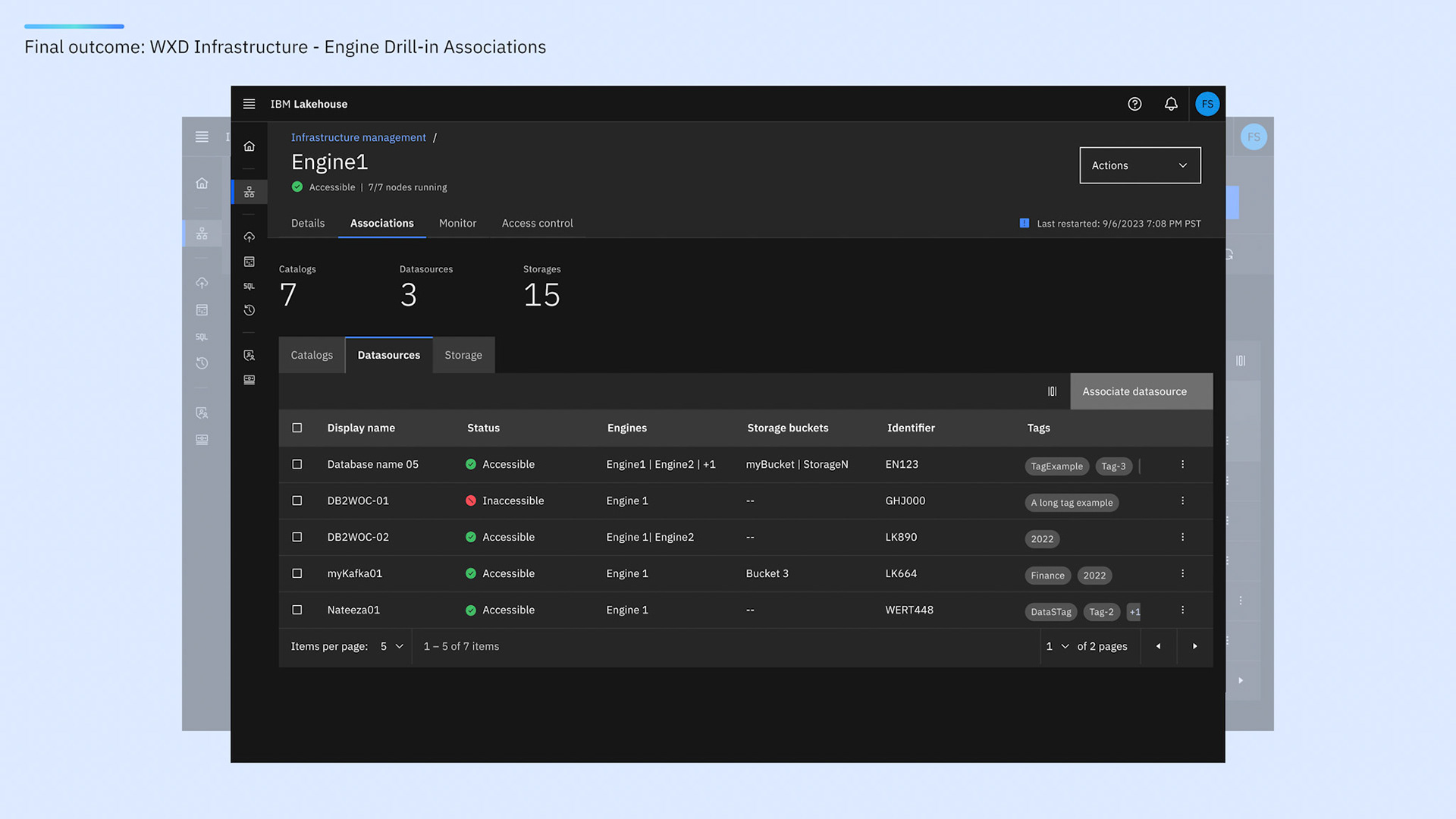
Task: Open query history sidebar icon
Action: pos(249,310)
